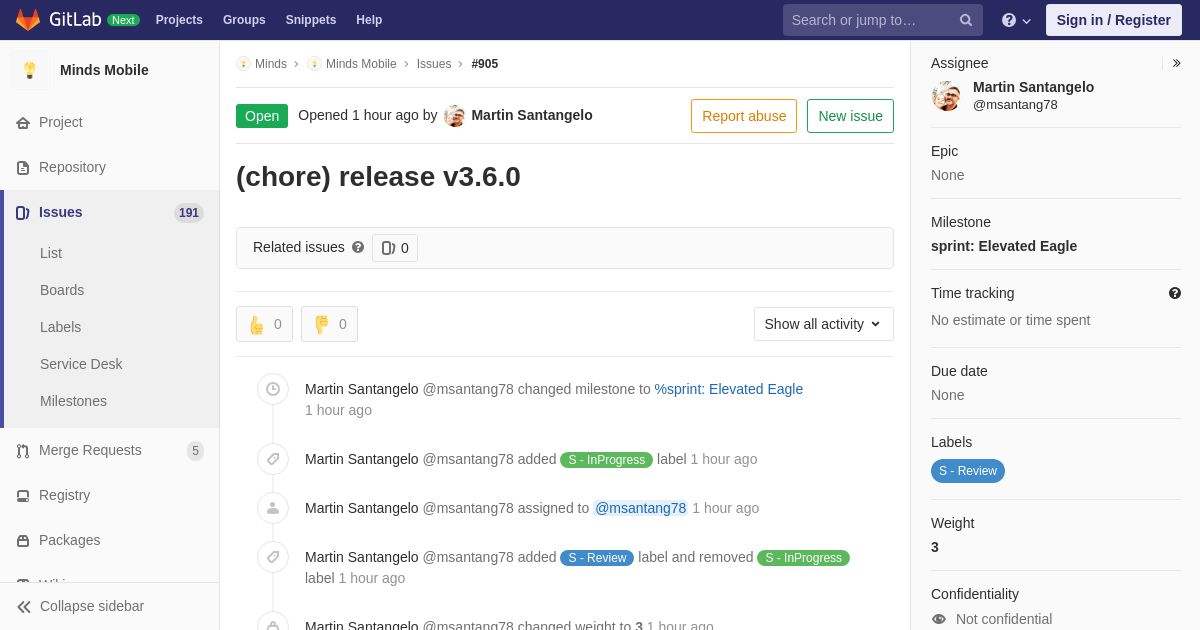Expand the Show all activity dropdown
1200x630 pixels.
[823, 324]
